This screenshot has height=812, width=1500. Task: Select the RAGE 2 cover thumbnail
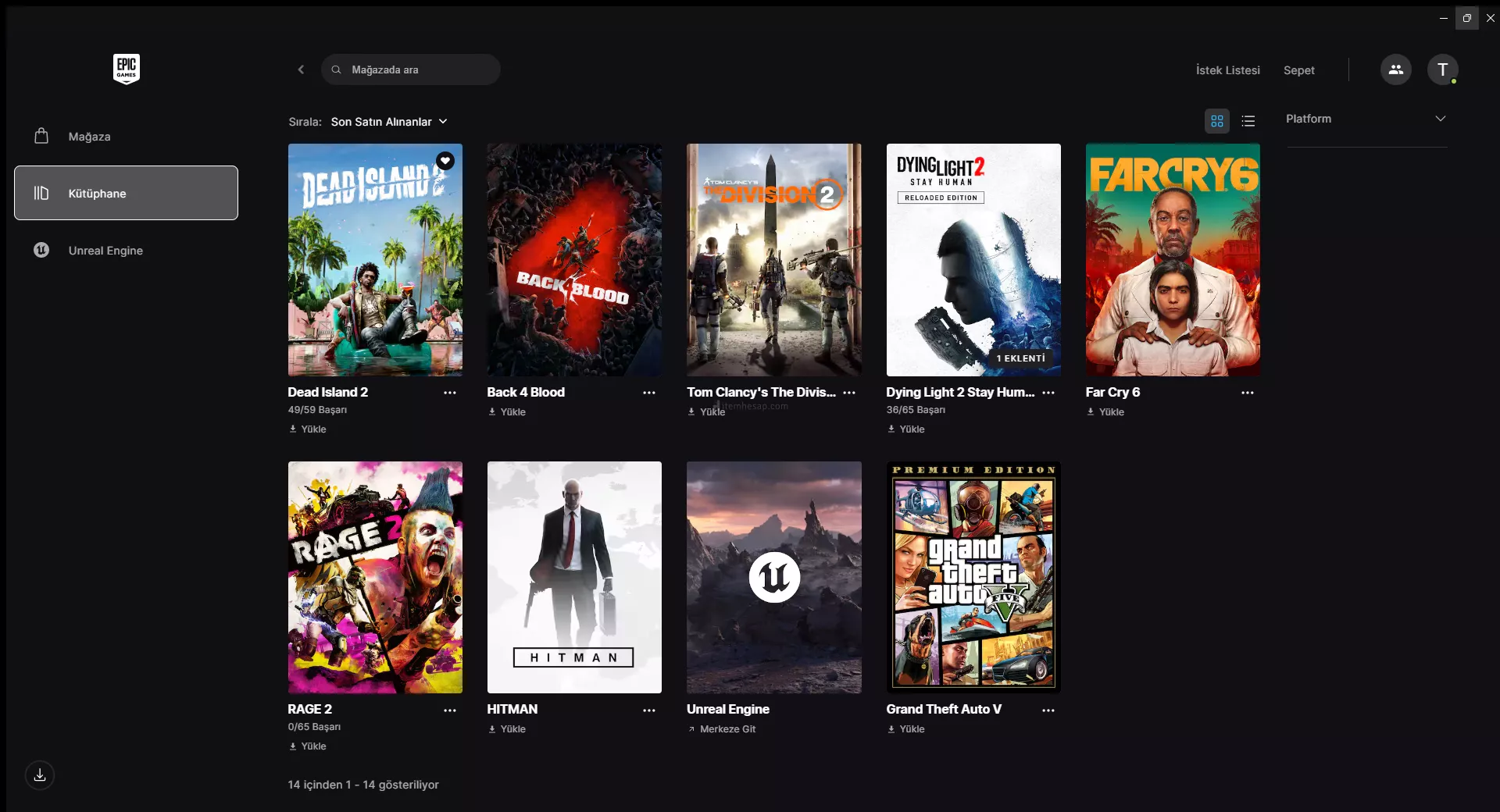click(x=375, y=577)
